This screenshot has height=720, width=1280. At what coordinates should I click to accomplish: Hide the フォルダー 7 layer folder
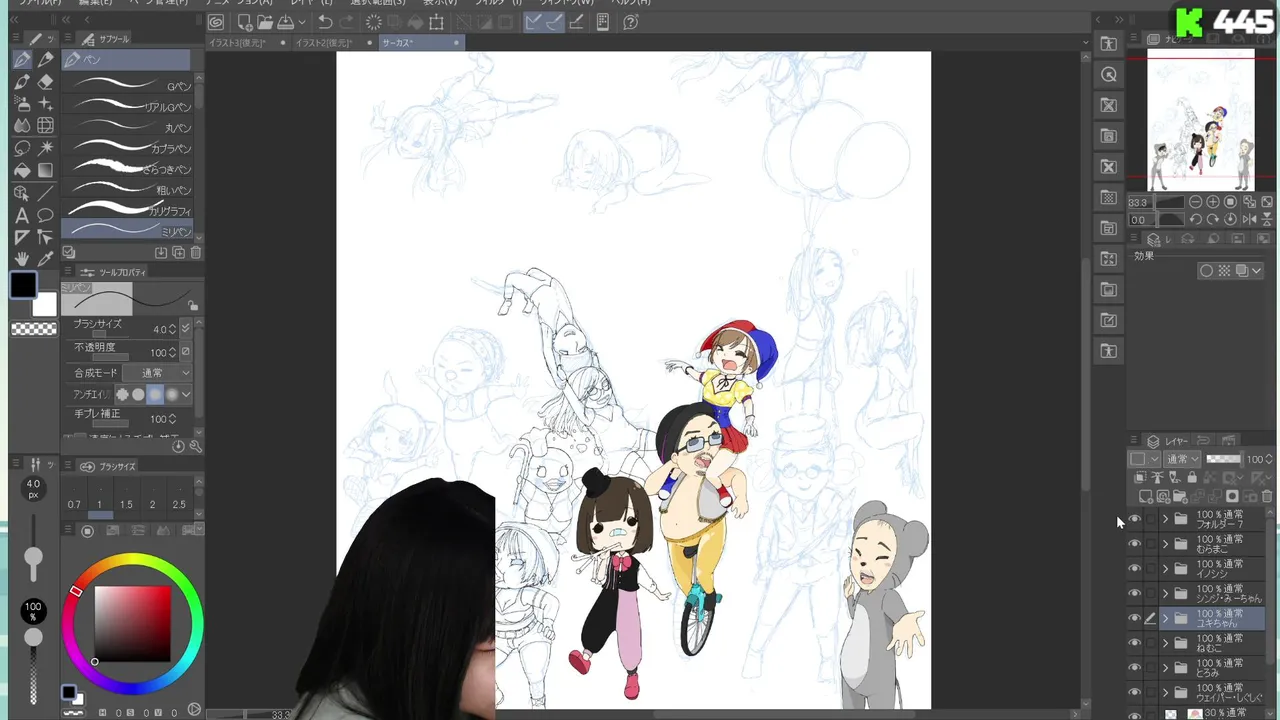[1134, 519]
